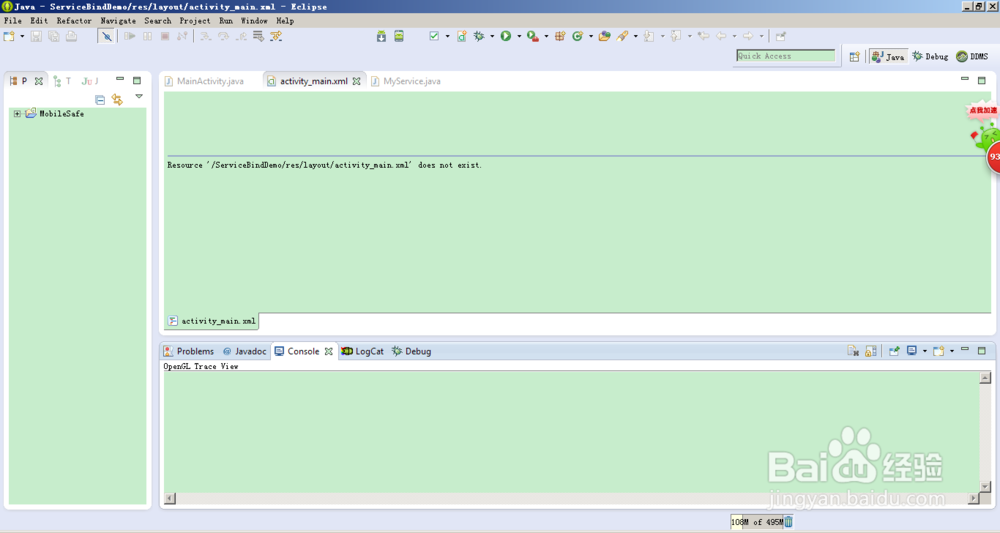Screen dimensions: 1000x533
Task: Switch to the Javadoc tab
Action: [x=244, y=351]
